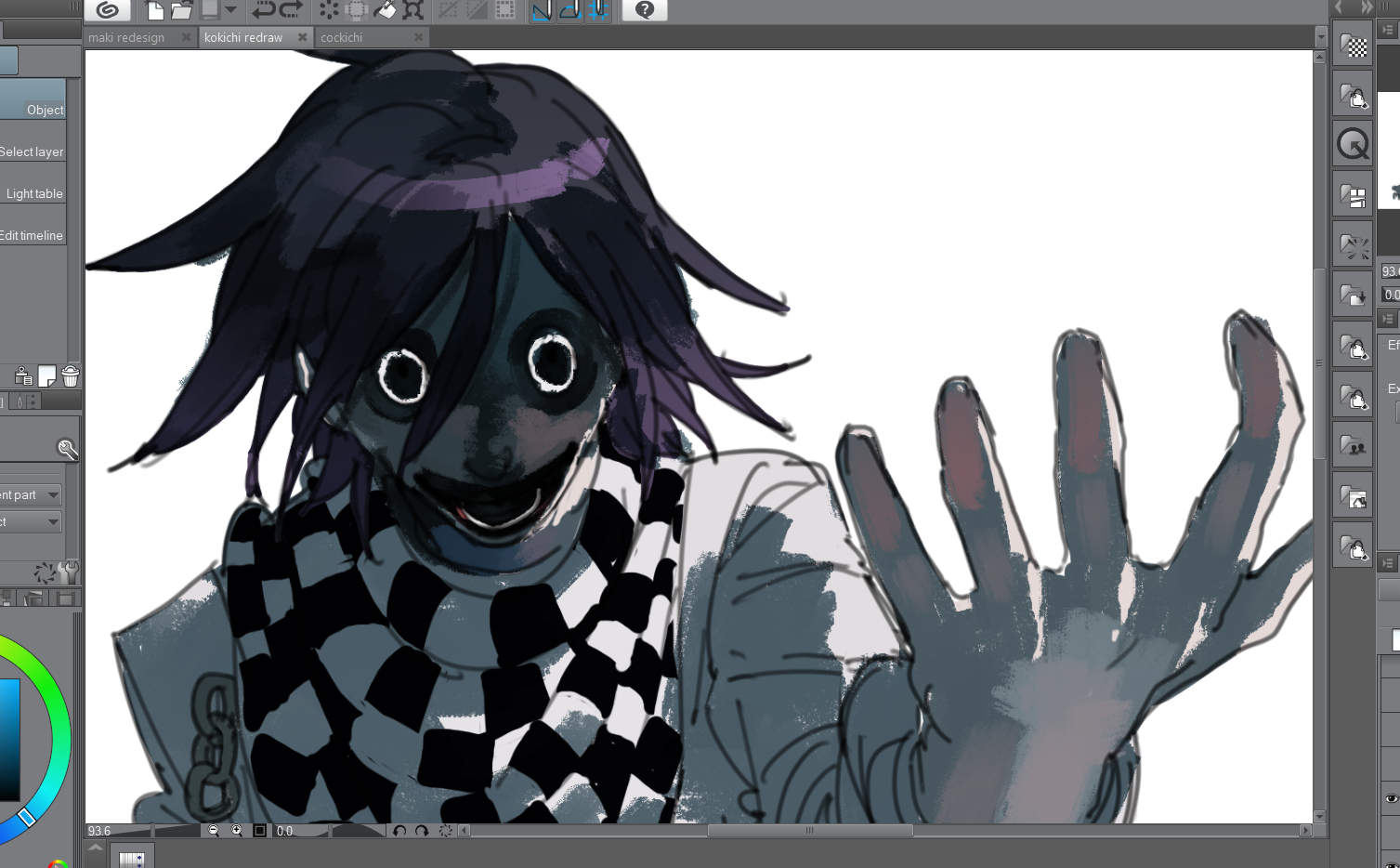Select the Light table sub tool
The width and height of the screenshot is (1400, 868).
(34, 193)
